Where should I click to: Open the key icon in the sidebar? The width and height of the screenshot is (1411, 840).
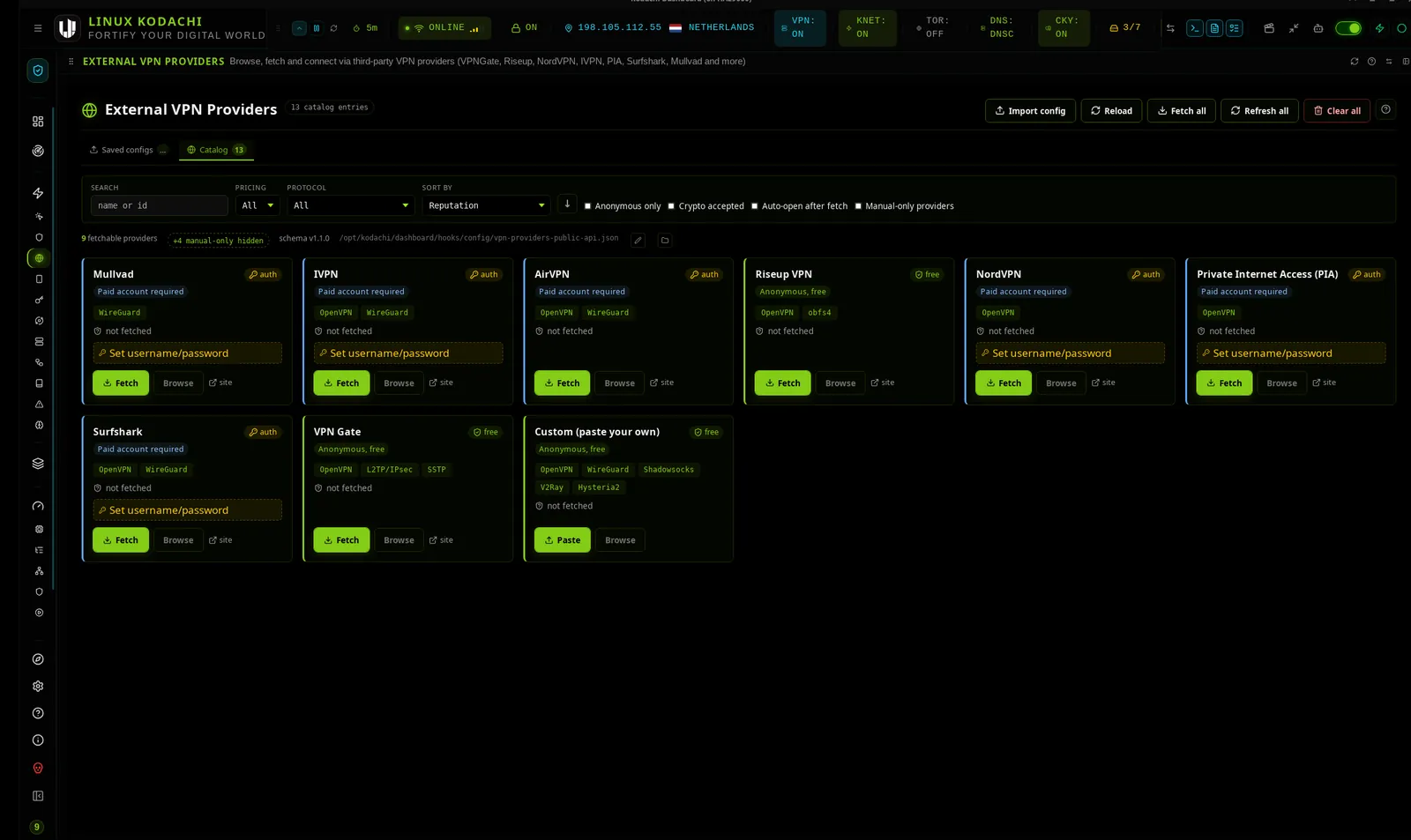pos(39,300)
